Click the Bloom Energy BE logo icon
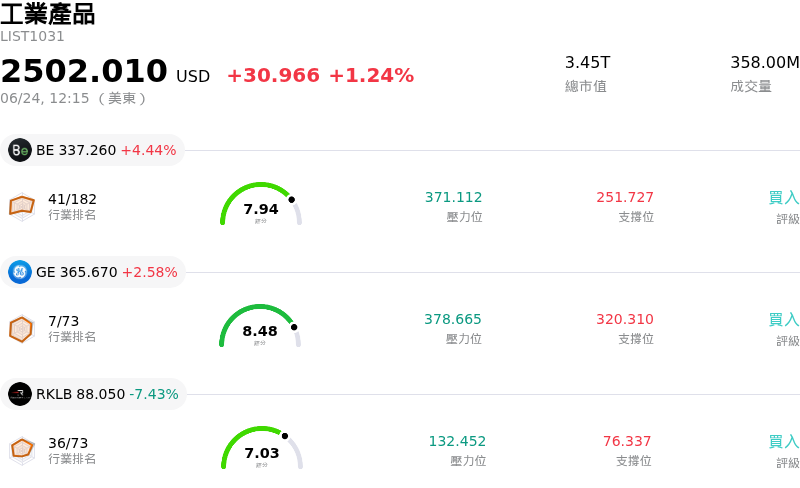 (20, 150)
